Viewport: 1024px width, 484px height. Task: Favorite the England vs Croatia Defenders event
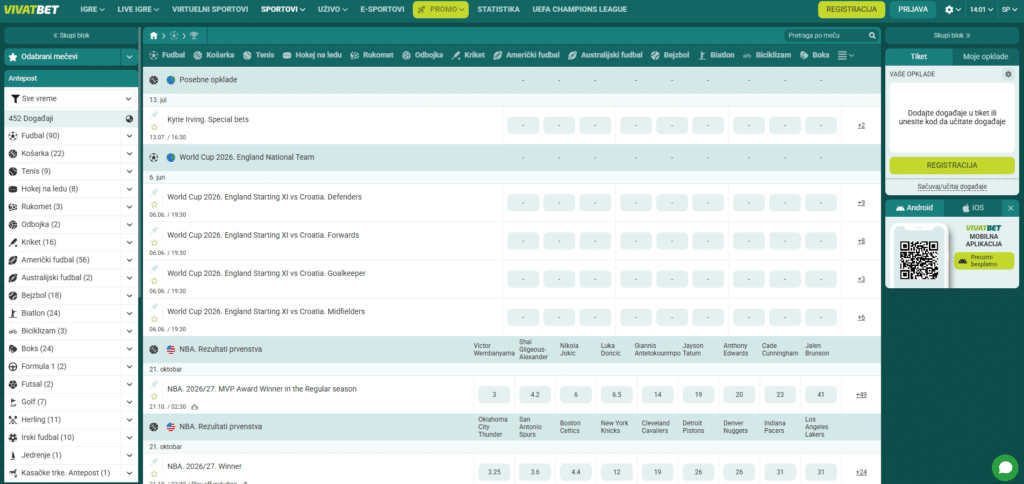pyautogui.click(x=155, y=204)
